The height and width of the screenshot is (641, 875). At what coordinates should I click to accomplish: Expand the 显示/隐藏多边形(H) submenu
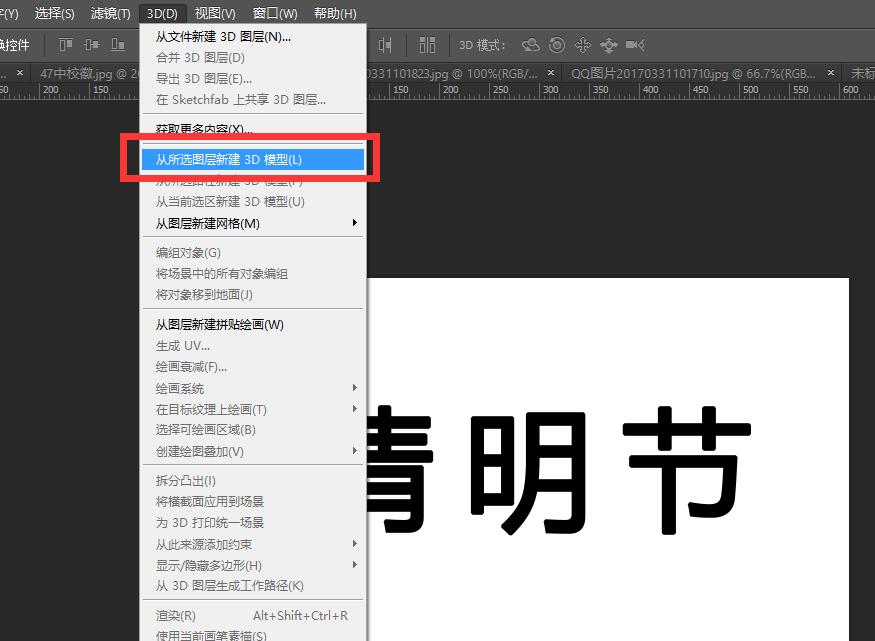click(x=252, y=565)
